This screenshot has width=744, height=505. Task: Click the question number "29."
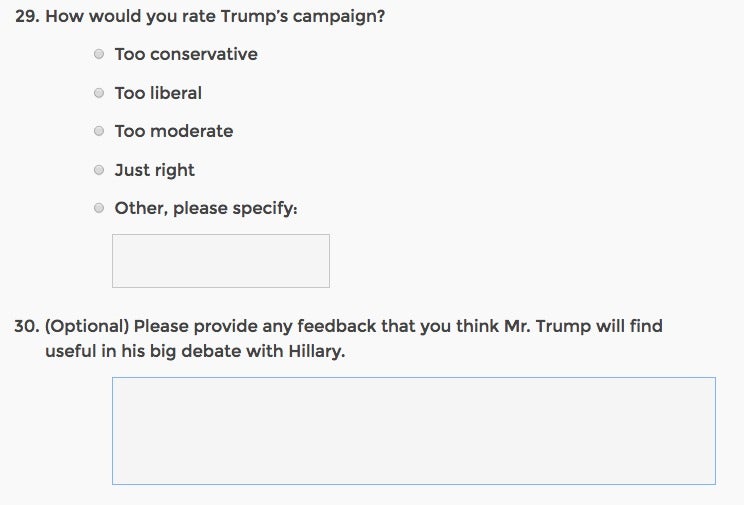point(28,16)
